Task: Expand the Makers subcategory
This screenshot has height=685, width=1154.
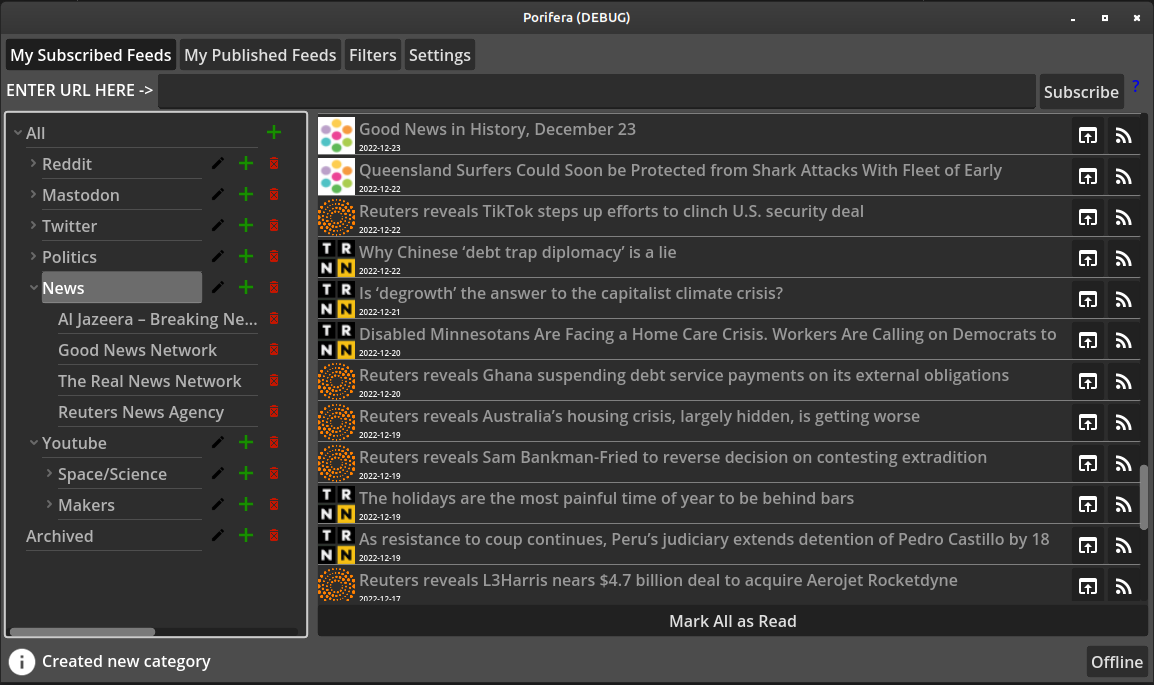Action: pyautogui.click(x=49, y=504)
